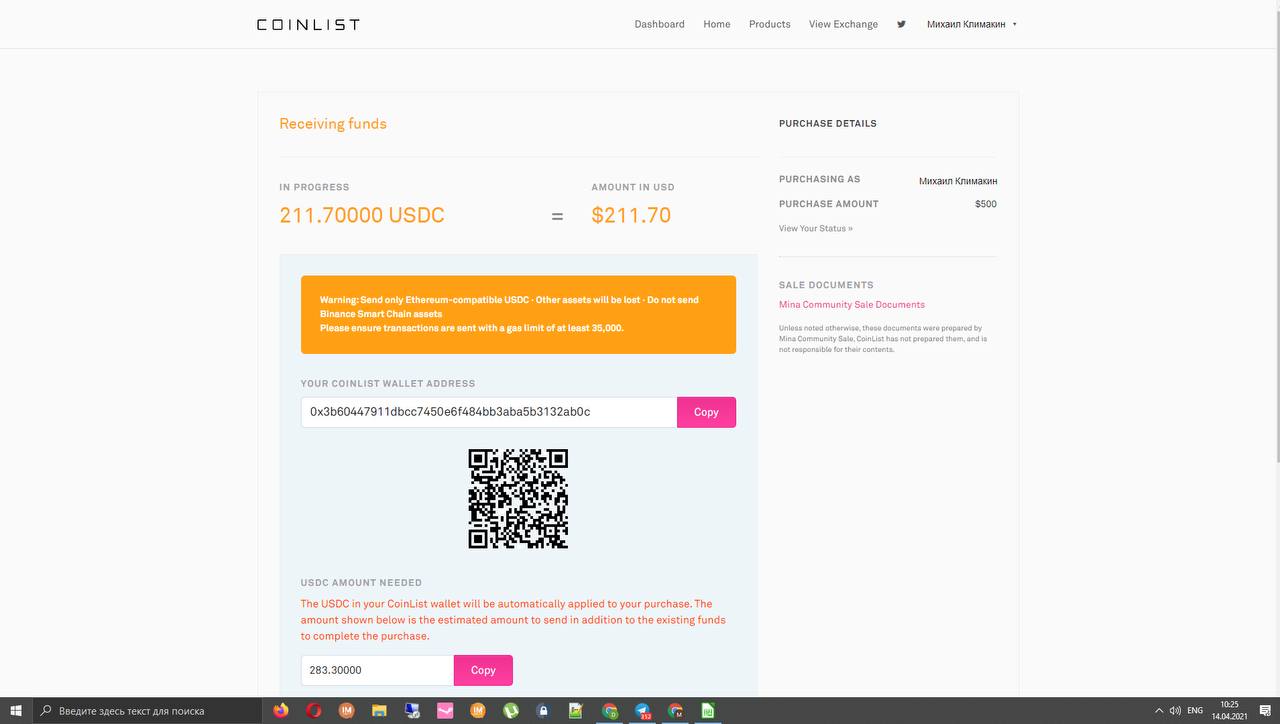Image resolution: width=1280 pixels, height=724 pixels.
Task: Open the View Your Status link
Action: [816, 228]
